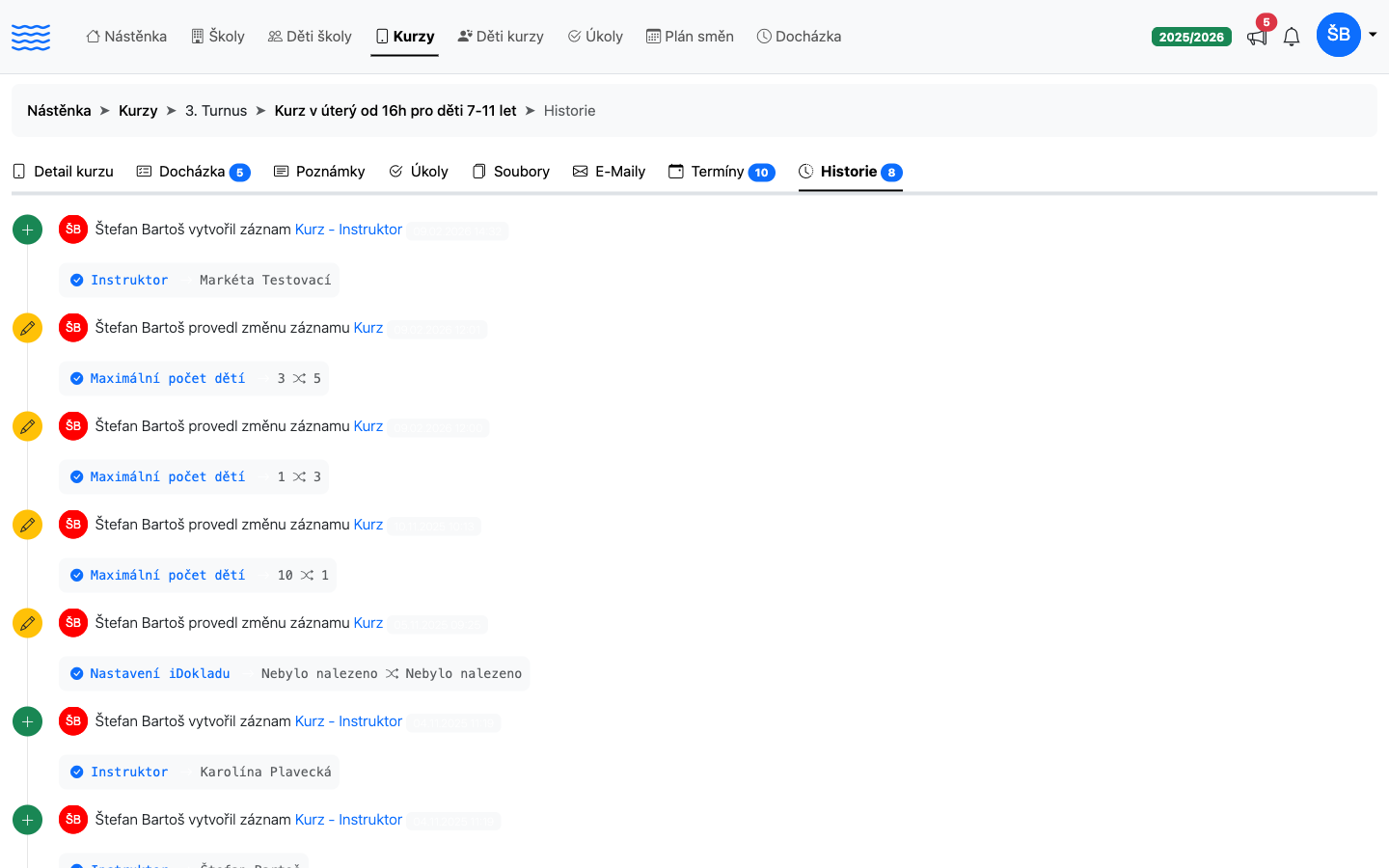The image size is (1389, 868).
Task: Select the 2025/2026 school year badge
Action: coord(1191,37)
